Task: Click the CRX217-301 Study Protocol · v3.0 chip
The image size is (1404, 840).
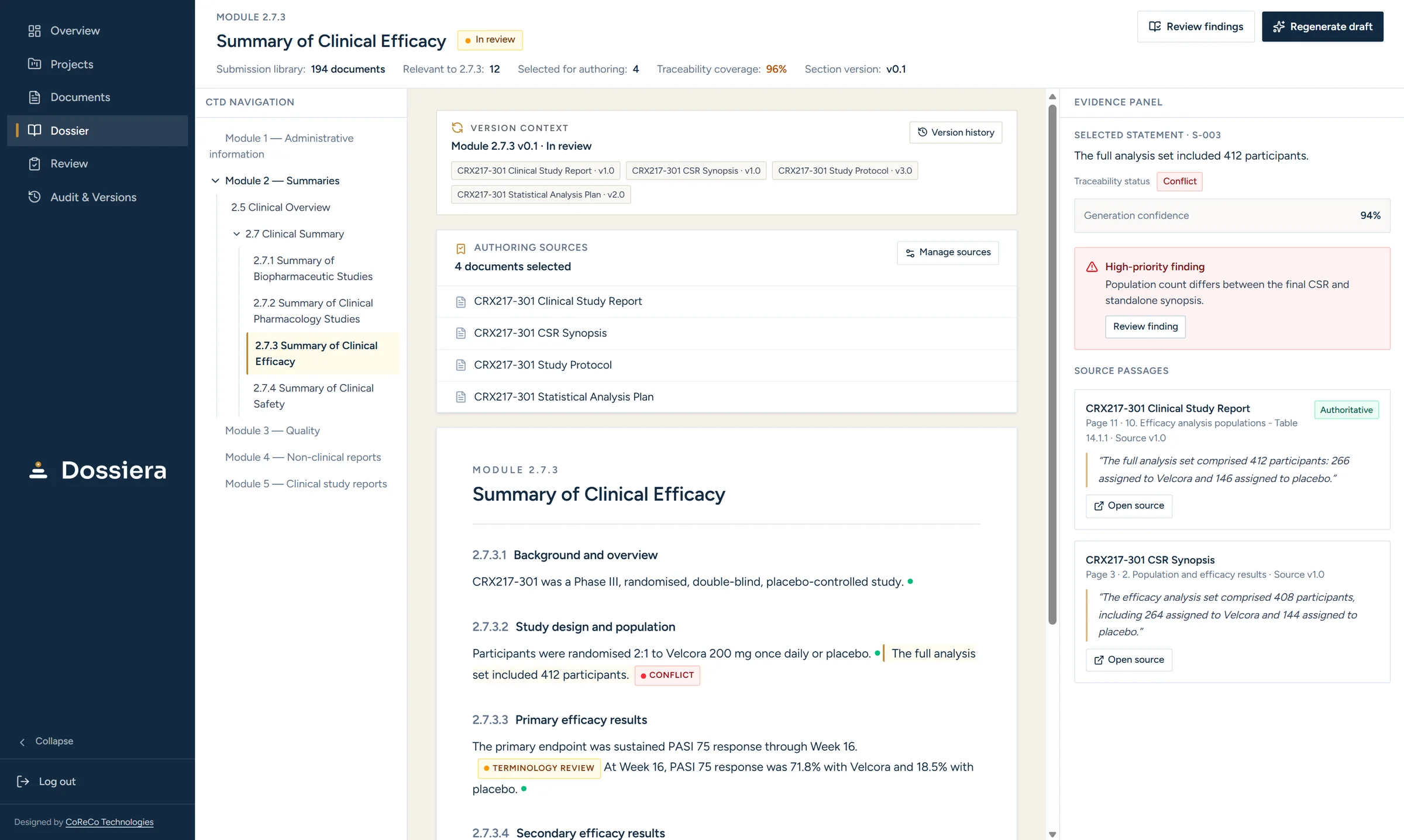Action: pos(845,171)
